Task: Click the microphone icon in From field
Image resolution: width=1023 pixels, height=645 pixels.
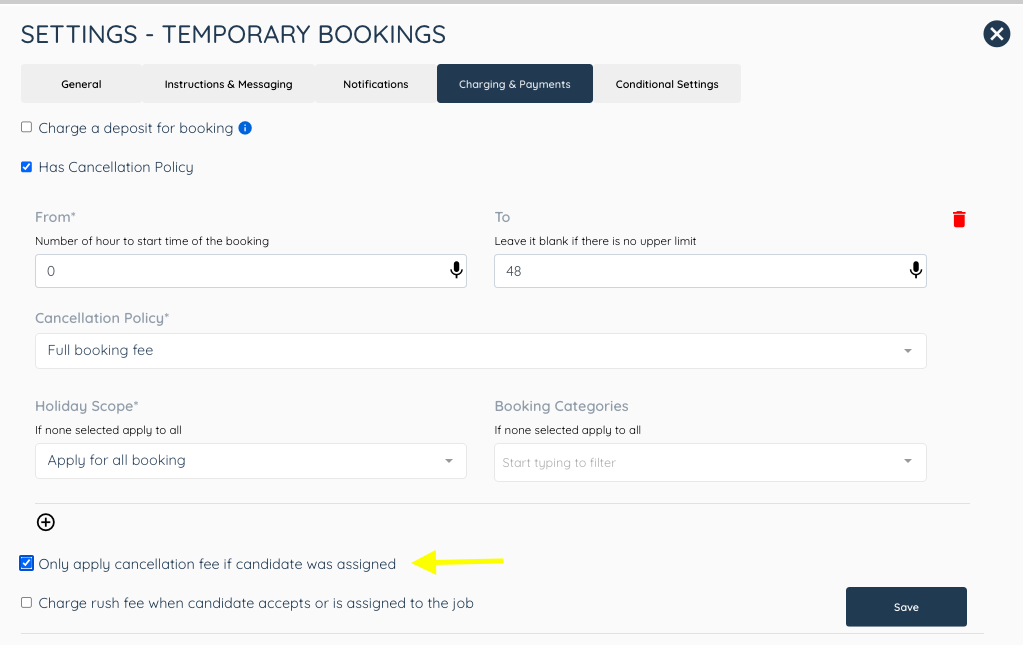Action: point(456,270)
